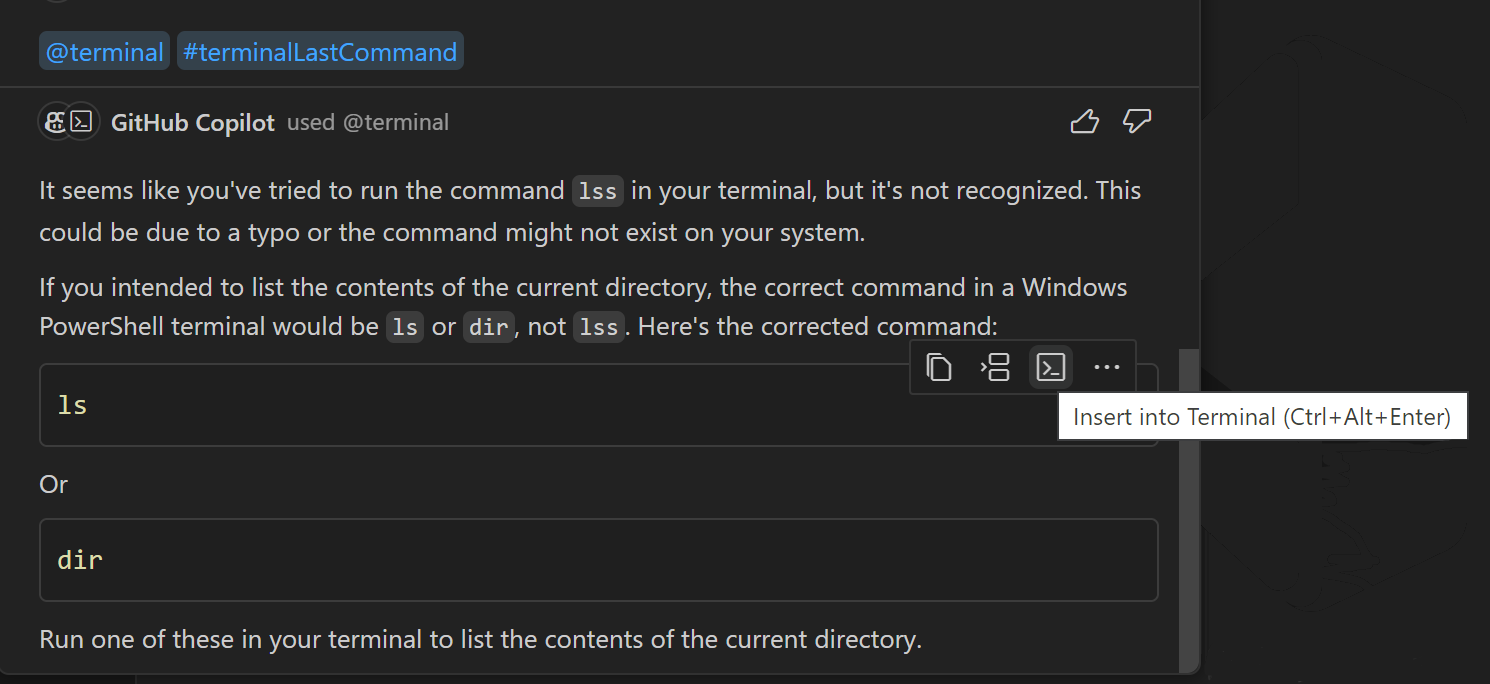Give a thumbs up to Copilot's response

pos(1085,120)
